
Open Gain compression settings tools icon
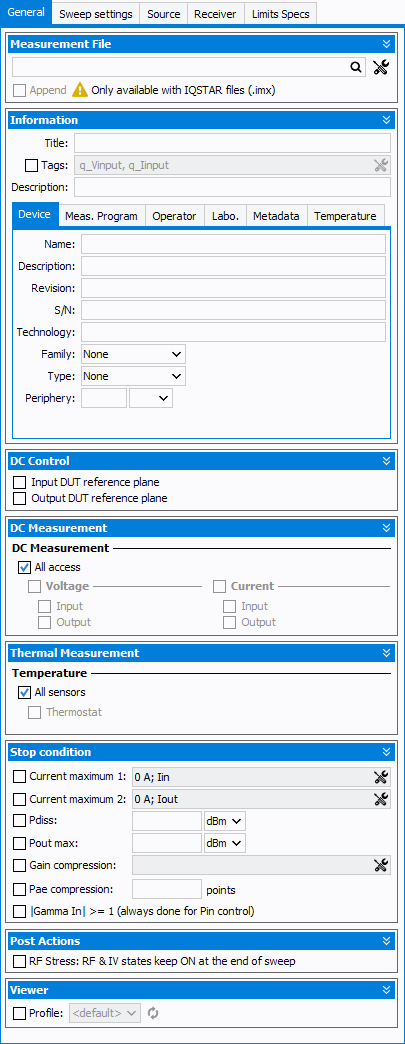tap(381, 866)
